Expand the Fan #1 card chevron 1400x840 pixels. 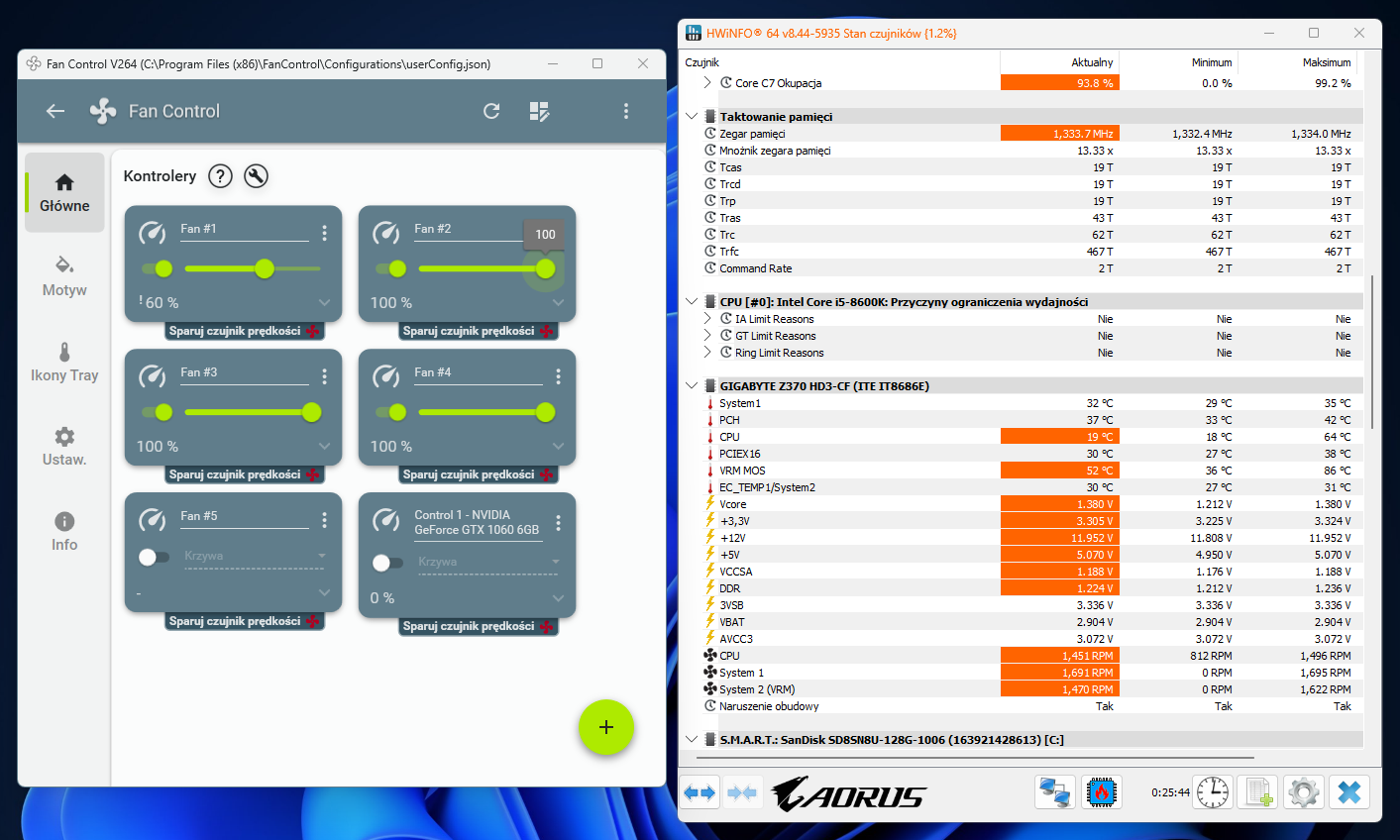coord(324,302)
